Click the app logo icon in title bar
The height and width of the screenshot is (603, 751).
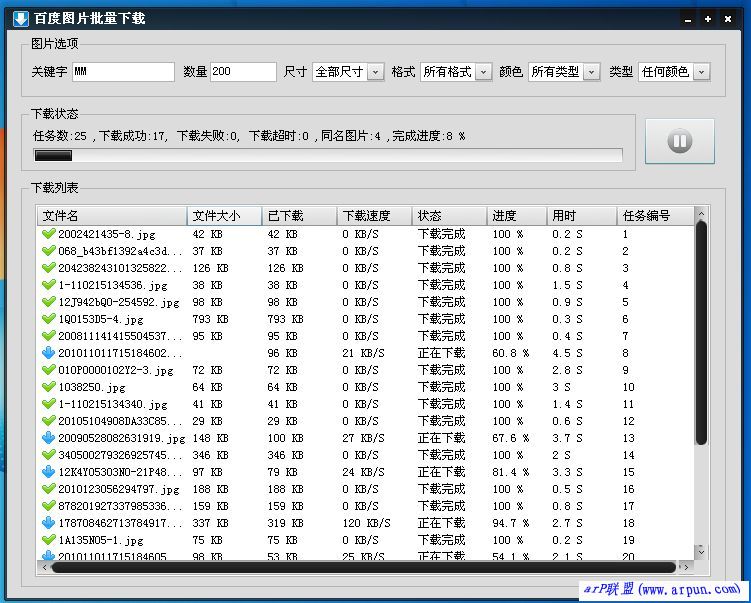[x=18, y=18]
